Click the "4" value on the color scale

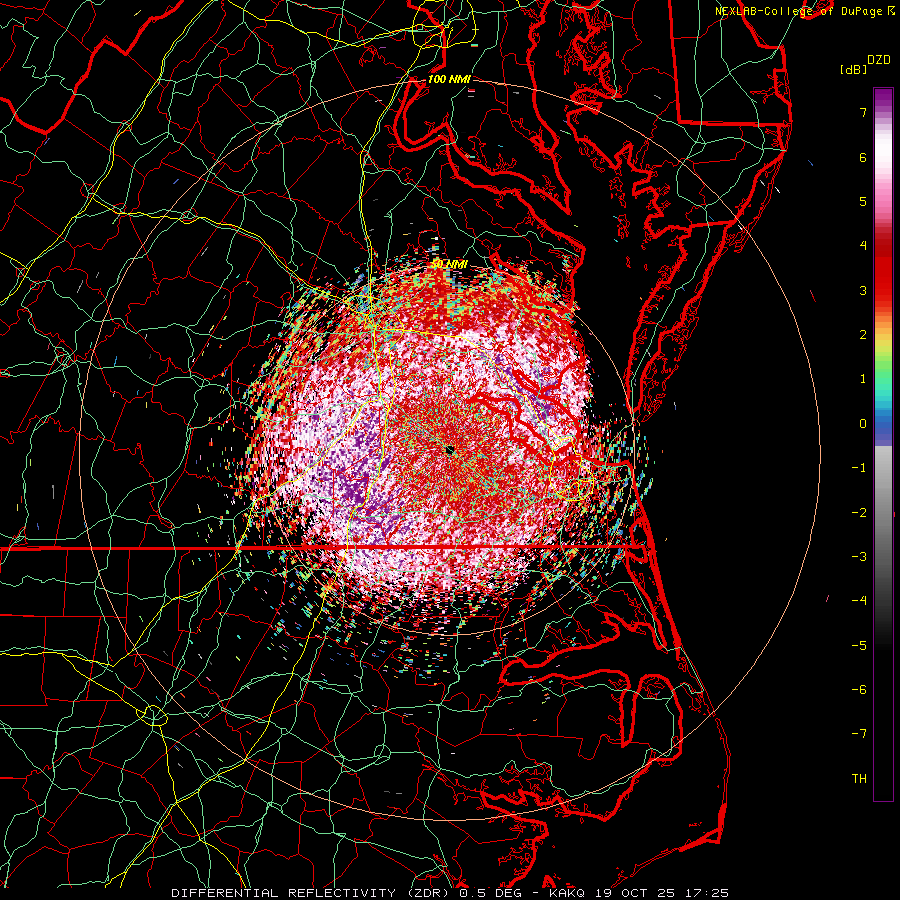pyautogui.click(x=863, y=246)
